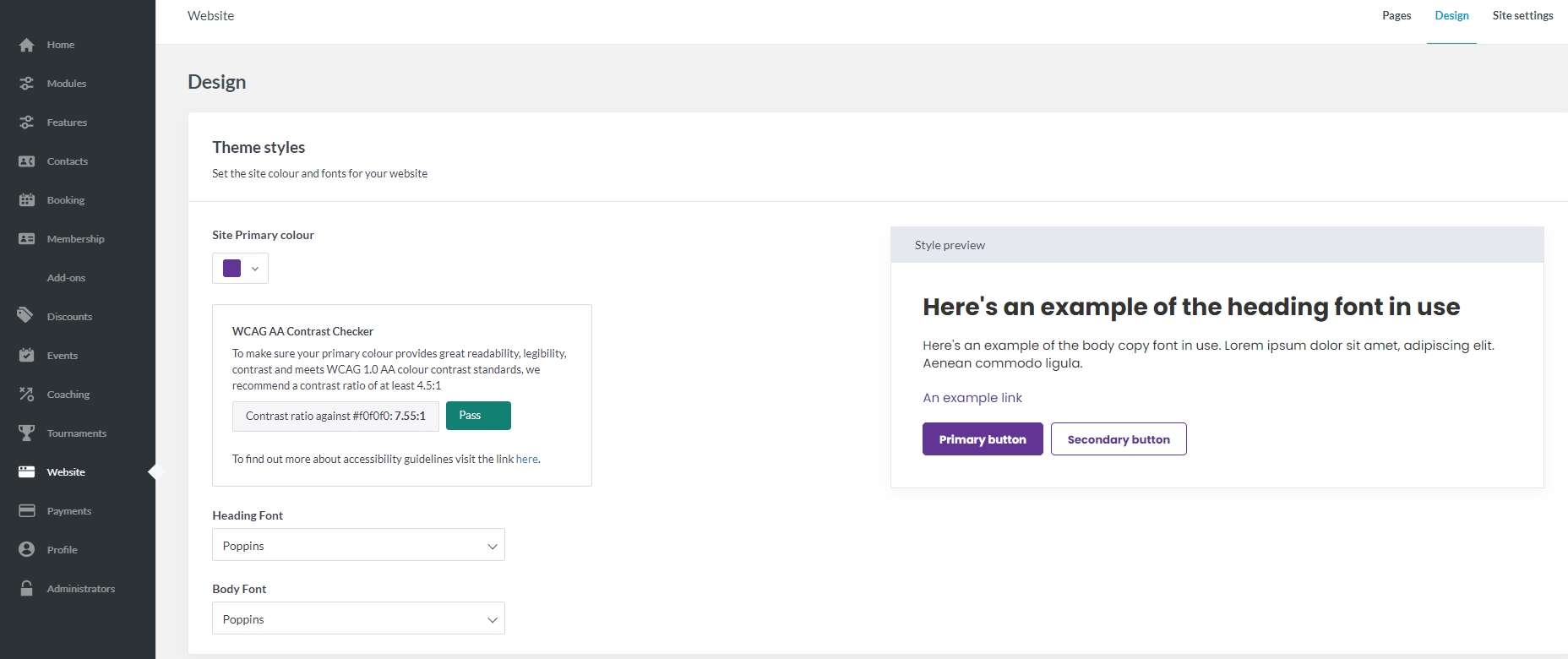Open the Events calendar check icon
Screen dimensions: 1568x659
point(27,356)
